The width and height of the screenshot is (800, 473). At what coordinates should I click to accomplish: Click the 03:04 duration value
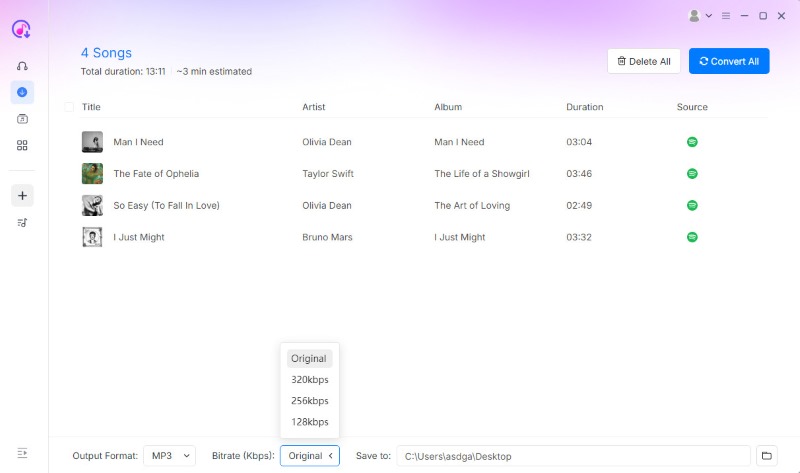[x=579, y=142]
